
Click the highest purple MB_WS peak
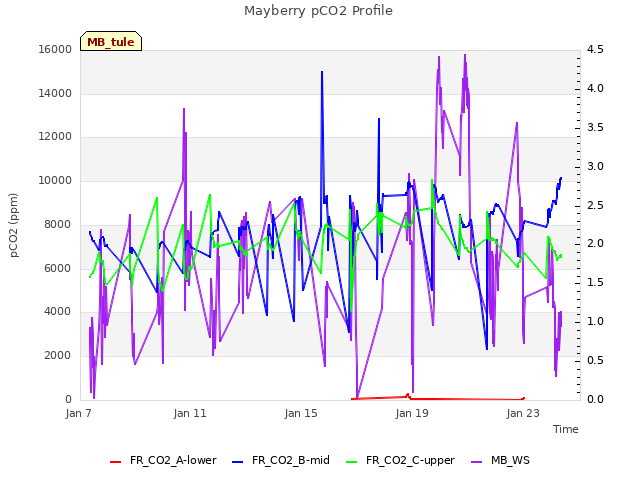tap(465, 55)
